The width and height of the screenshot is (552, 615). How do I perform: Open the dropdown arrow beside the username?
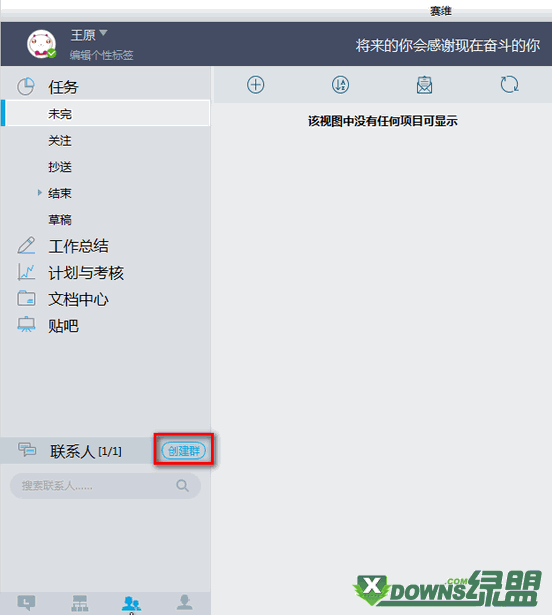[x=103, y=33]
